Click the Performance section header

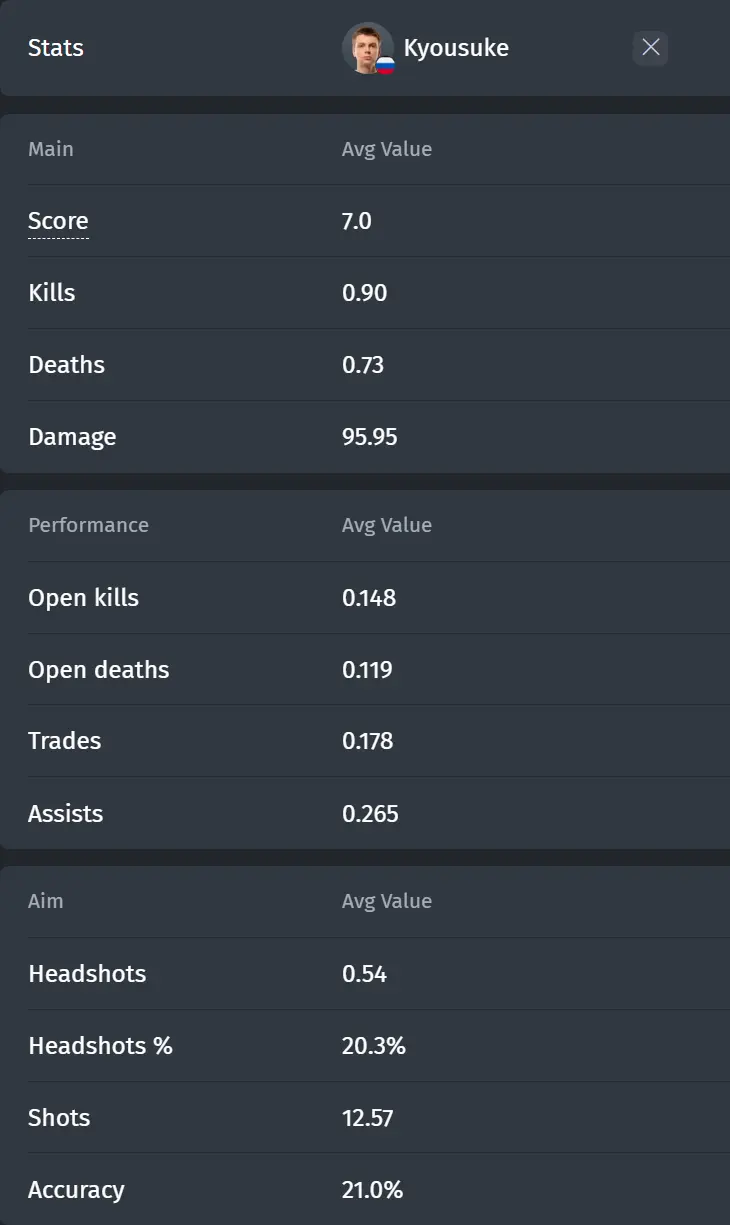[x=88, y=525]
